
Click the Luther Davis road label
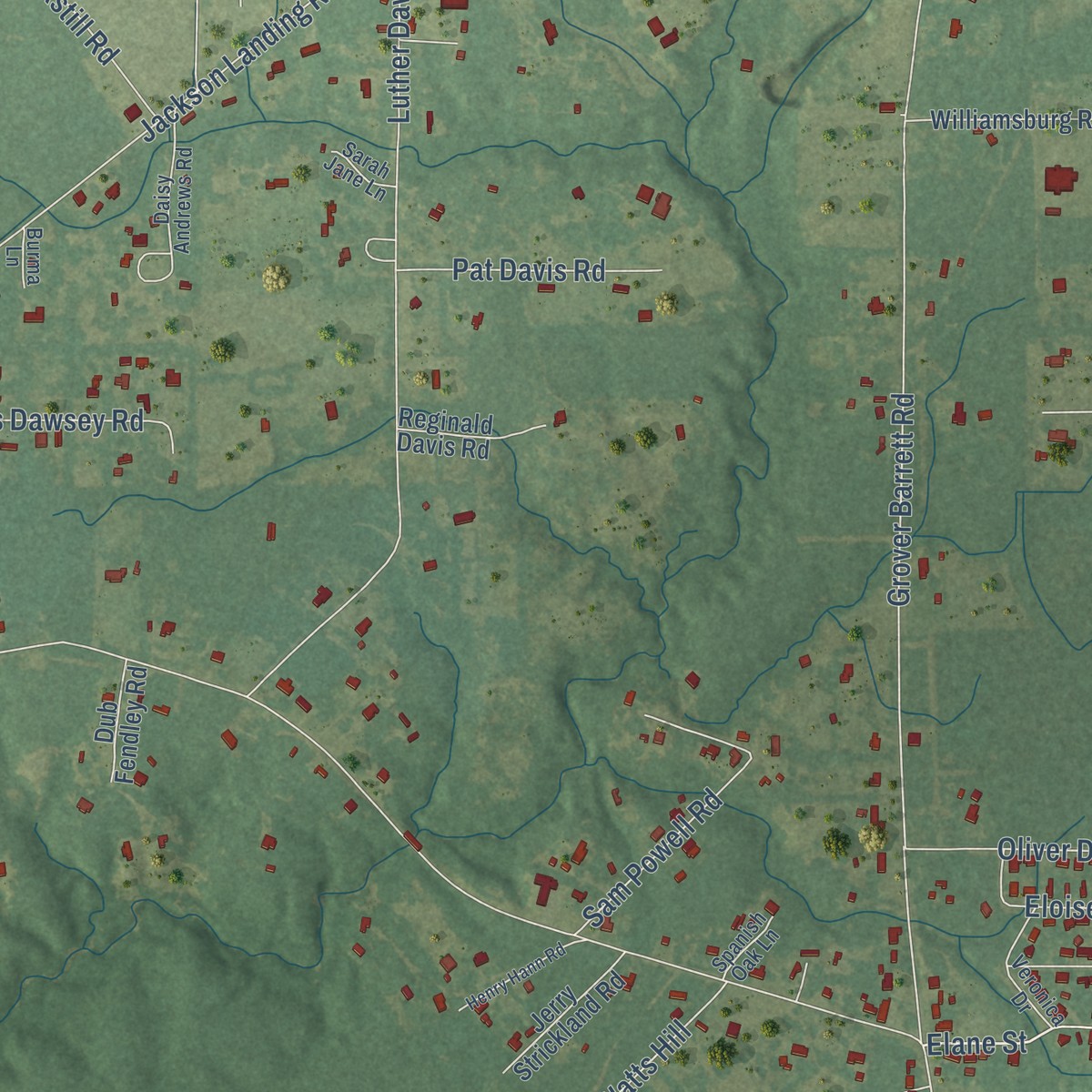tap(398, 61)
